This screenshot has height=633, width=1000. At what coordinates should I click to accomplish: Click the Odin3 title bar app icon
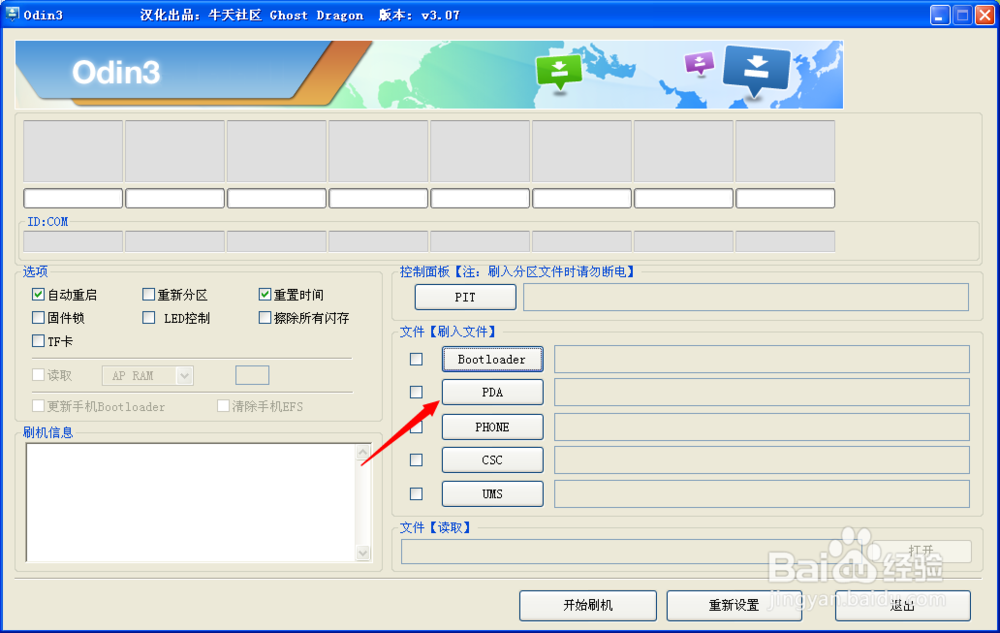[x=12, y=14]
